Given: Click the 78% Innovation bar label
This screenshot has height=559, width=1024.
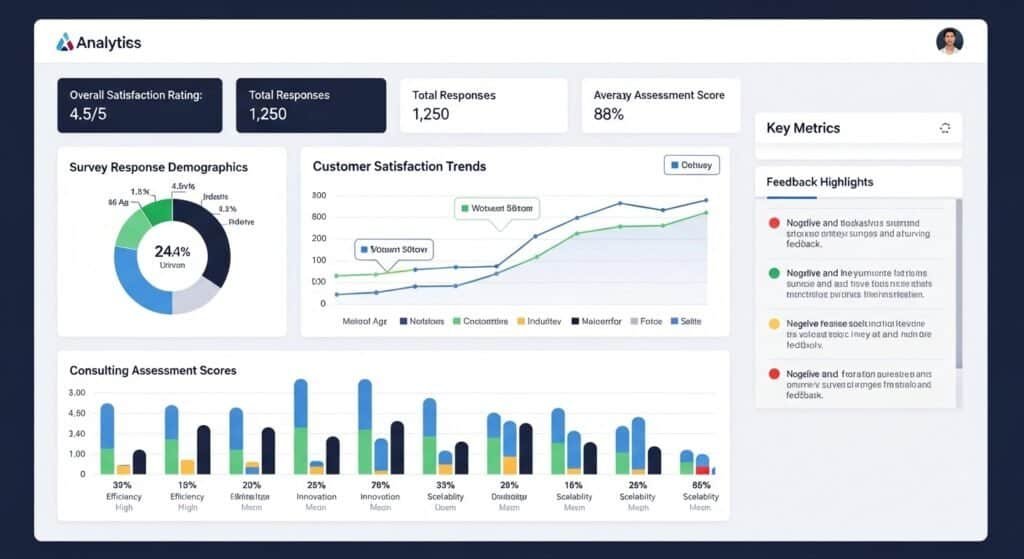Looking at the screenshot, I should click(x=380, y=485).
